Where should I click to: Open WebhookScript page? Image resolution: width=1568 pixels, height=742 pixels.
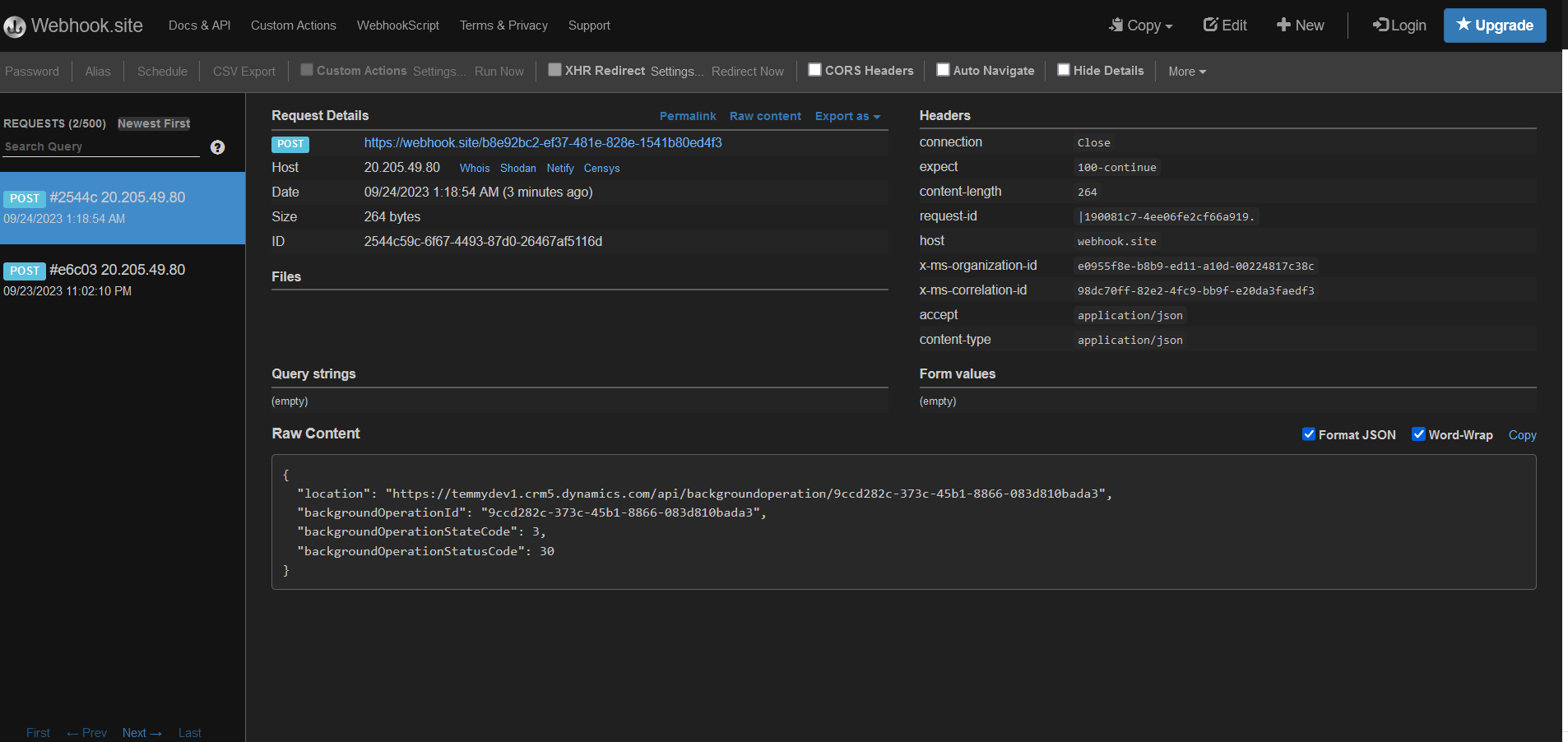398,26
